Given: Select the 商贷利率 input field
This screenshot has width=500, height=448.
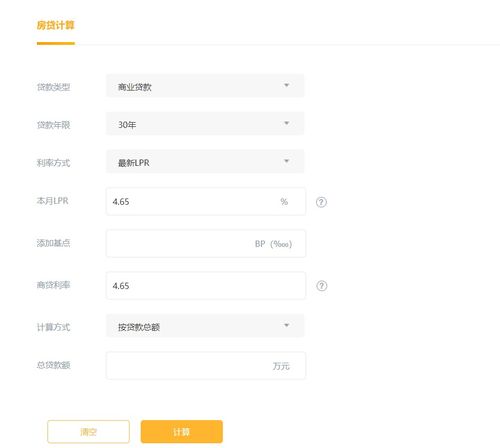Looking at the screenshot, I should 206,286.
